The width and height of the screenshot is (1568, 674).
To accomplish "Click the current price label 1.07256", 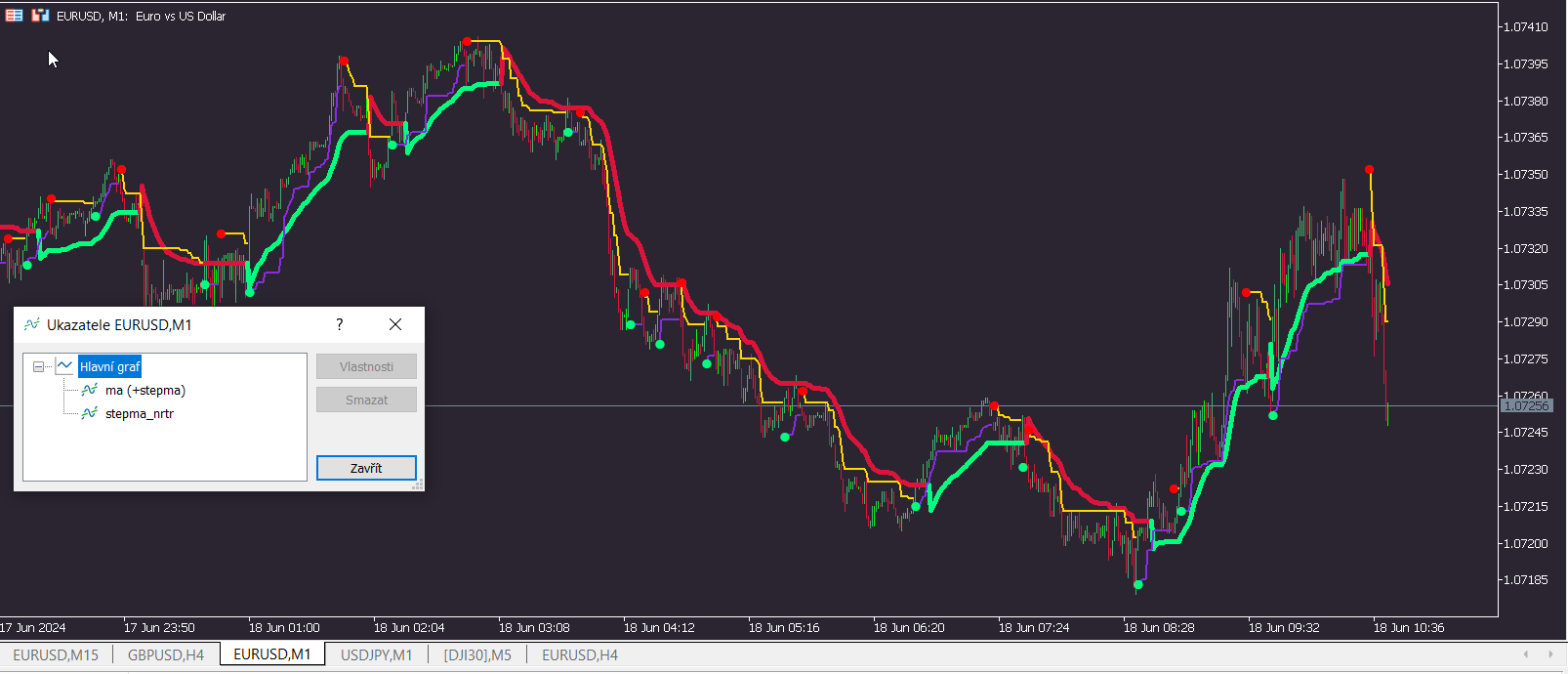I will tap(1526, 405).
